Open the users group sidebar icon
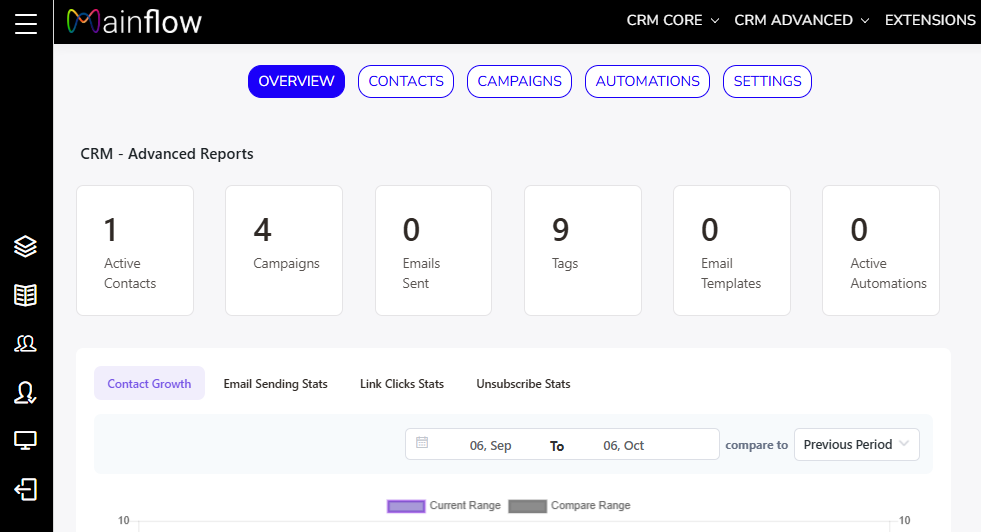The height and width of the screenshot is (532, 981). [x=26, y=344]
